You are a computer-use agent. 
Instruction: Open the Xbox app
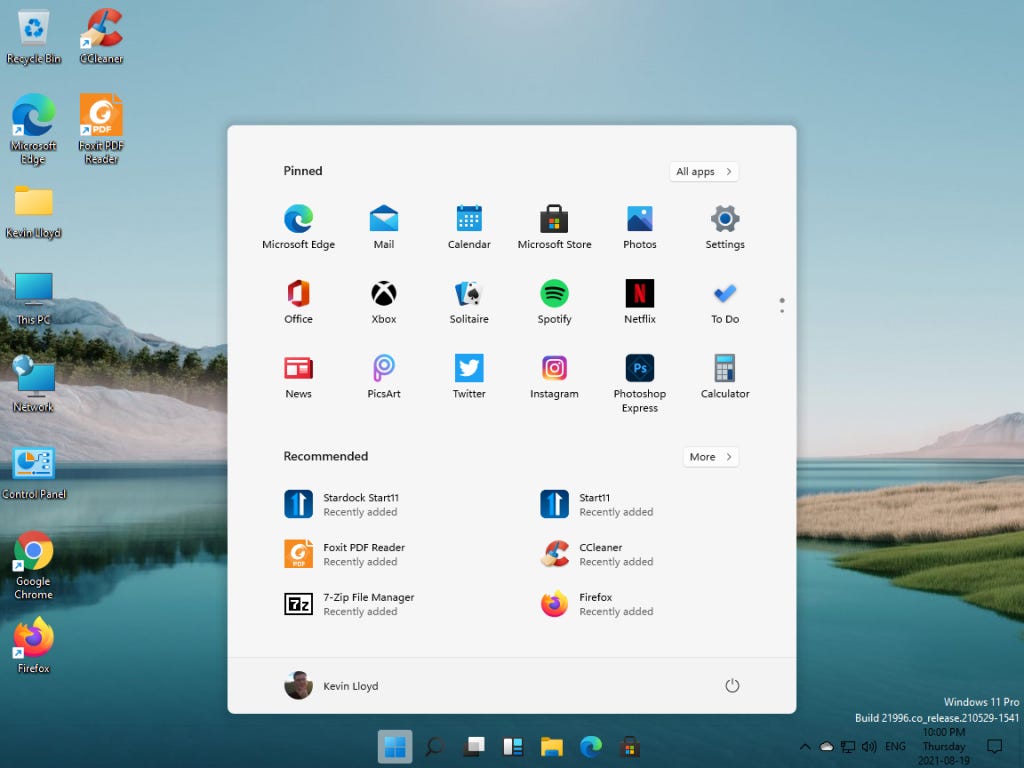[383, 302]
